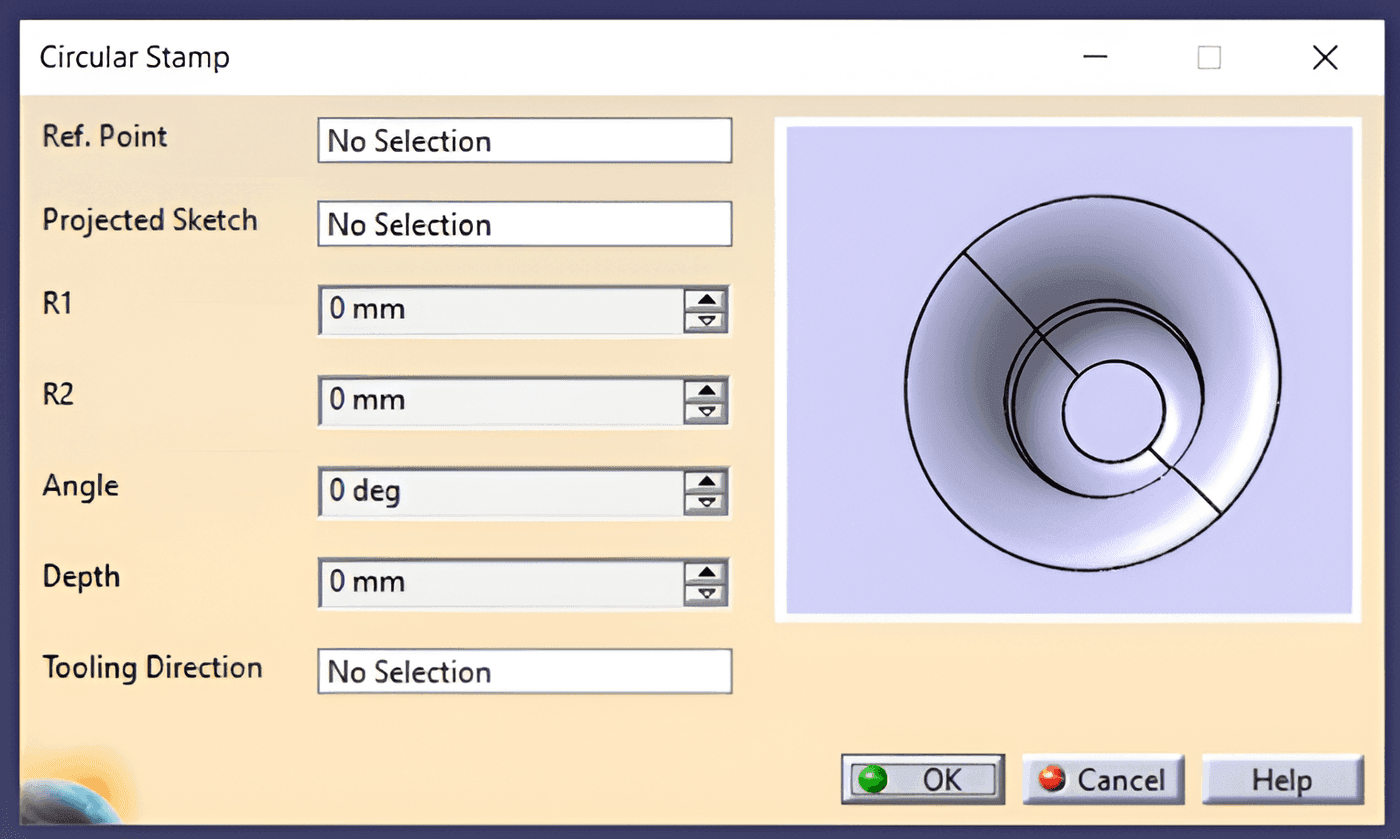The height and width of the screenshot is (839, 1400).
Task: Decrease Depth with the down arrow
Action: coord(707,594)
